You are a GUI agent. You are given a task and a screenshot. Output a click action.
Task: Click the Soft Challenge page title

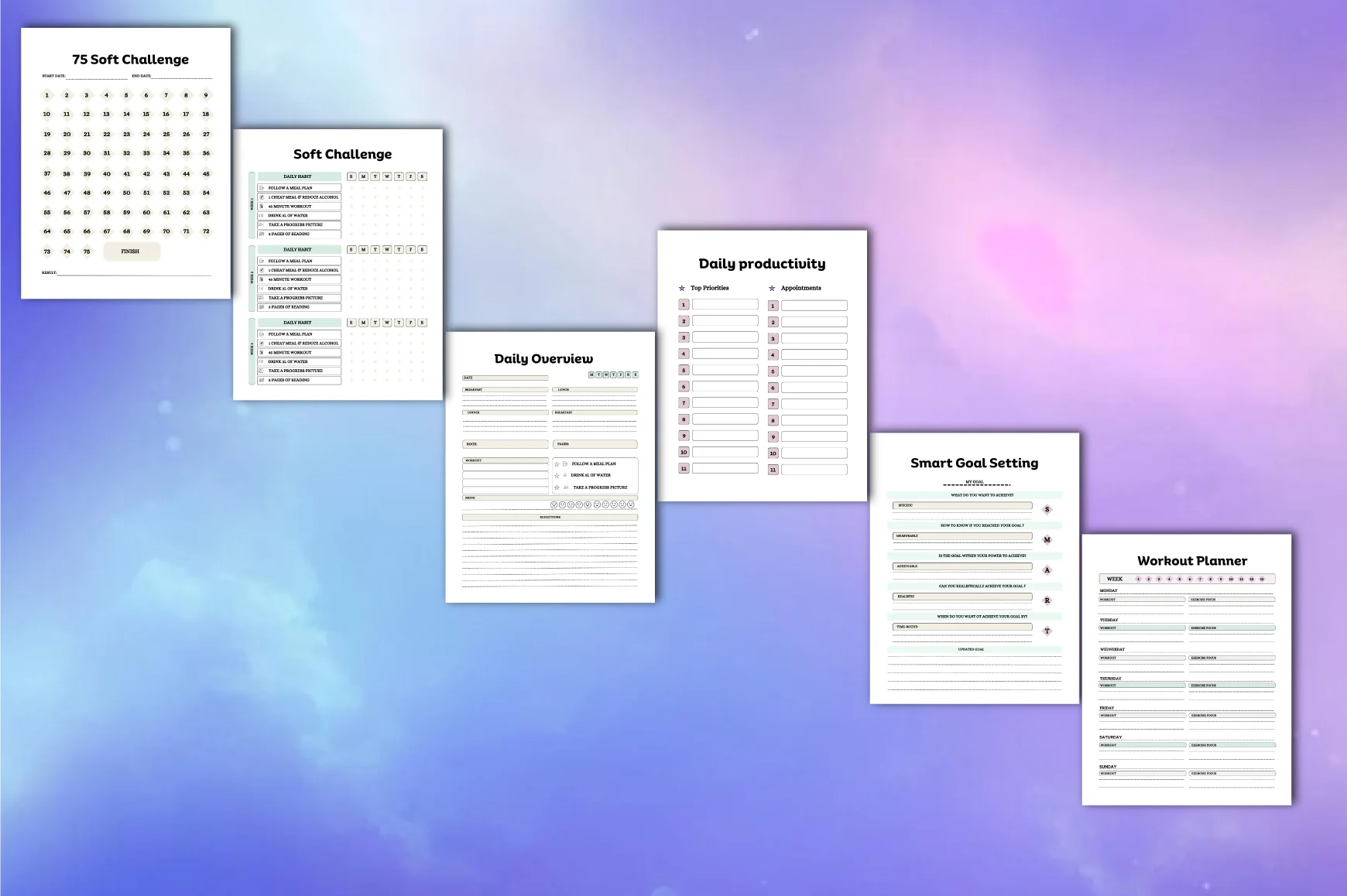coord(342,154)
